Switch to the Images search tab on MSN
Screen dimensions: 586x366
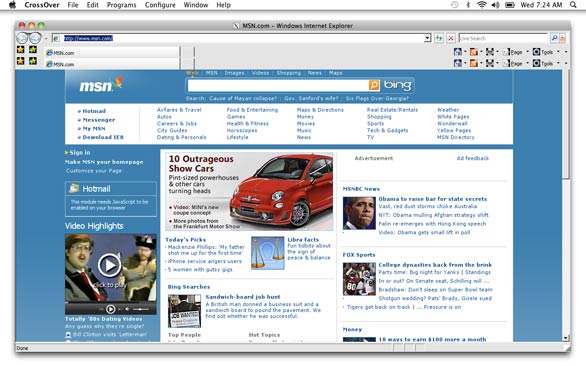pyautogui.click(x=234, y=73)
